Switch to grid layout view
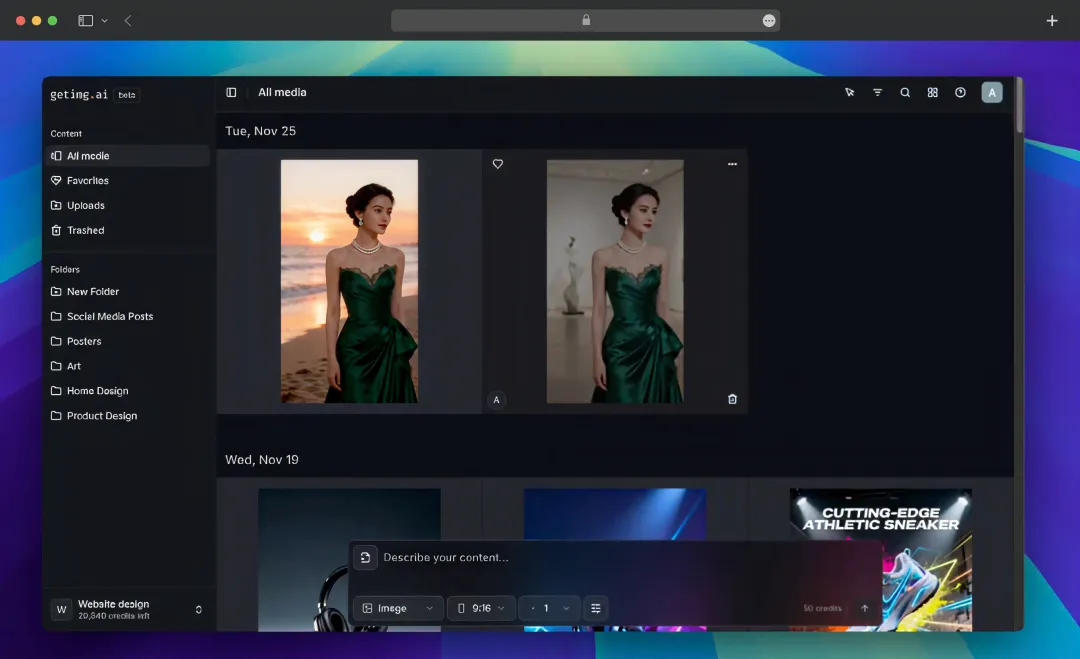Viewport: 1080px width, 659px height. 932,92
